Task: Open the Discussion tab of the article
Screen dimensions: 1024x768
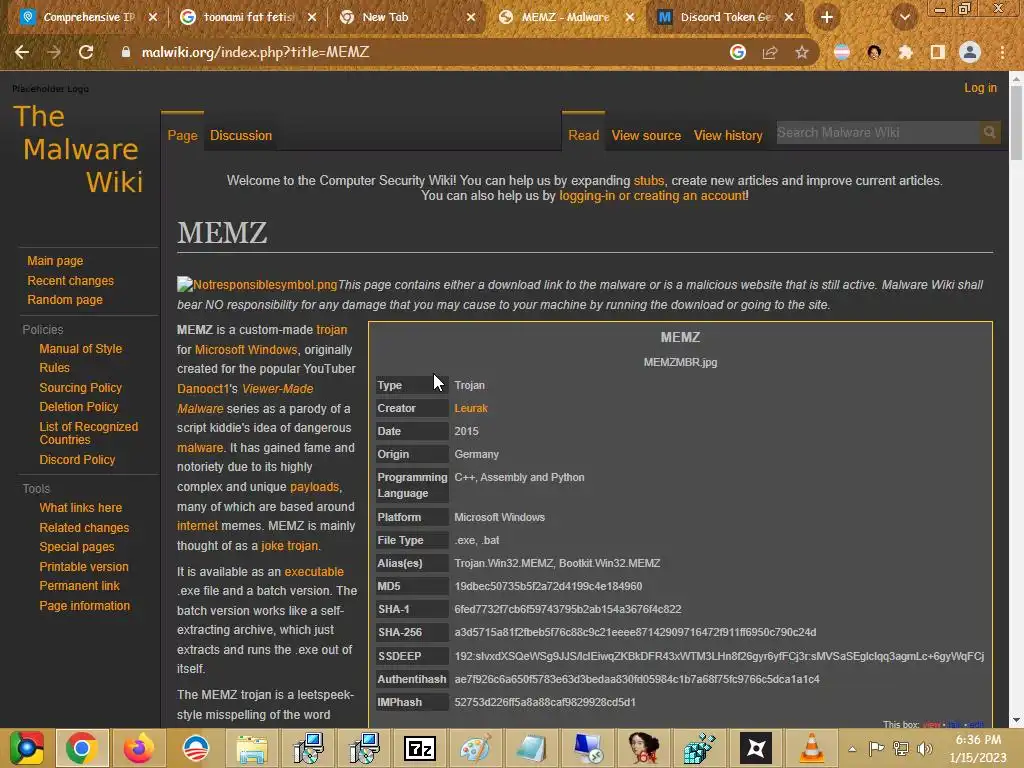Action: click(x=241, y=135)
